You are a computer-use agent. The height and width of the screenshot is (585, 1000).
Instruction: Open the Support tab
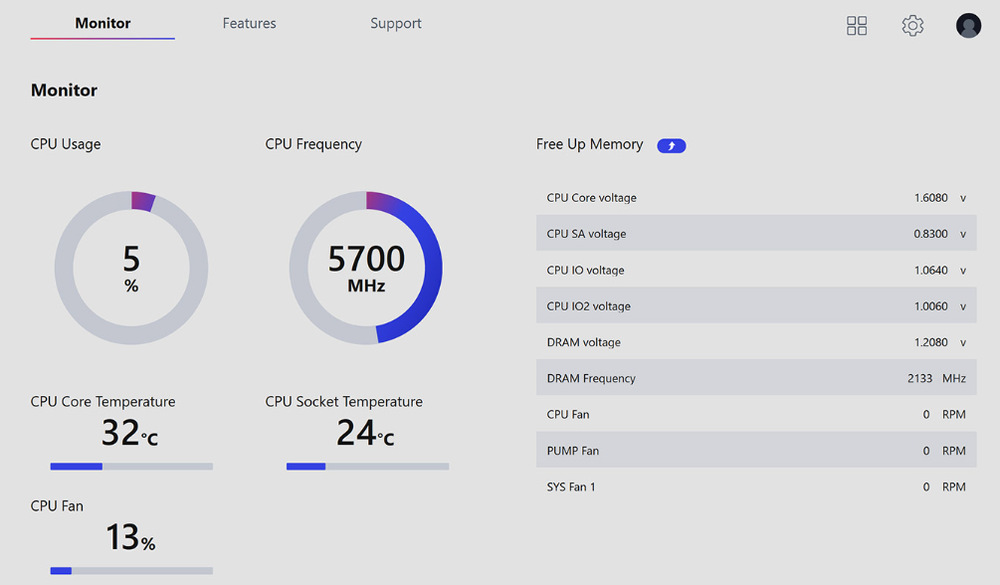pyautogui.click(x=395, y=24)
